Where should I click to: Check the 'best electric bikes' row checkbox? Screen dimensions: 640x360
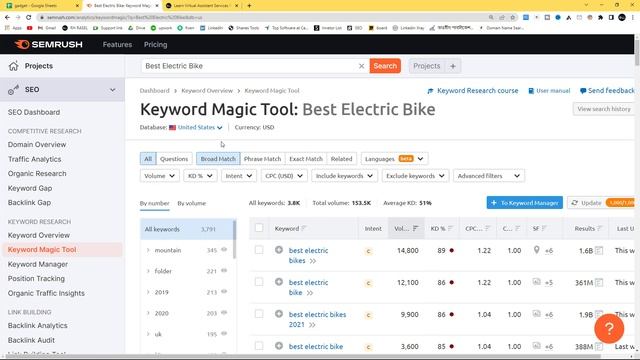point(259,249)
